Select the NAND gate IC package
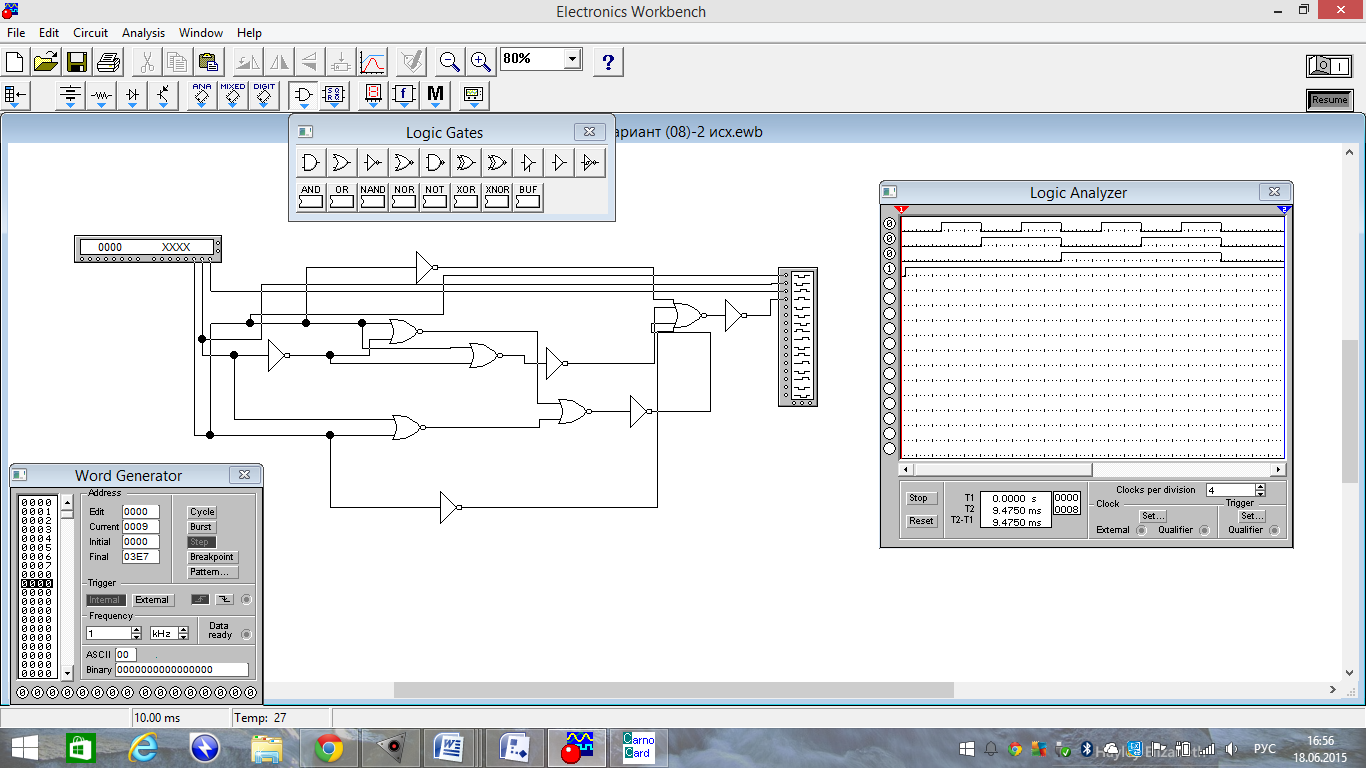Screen dimensions: 1366x768 pyautogui.click(x=373, y=196)
